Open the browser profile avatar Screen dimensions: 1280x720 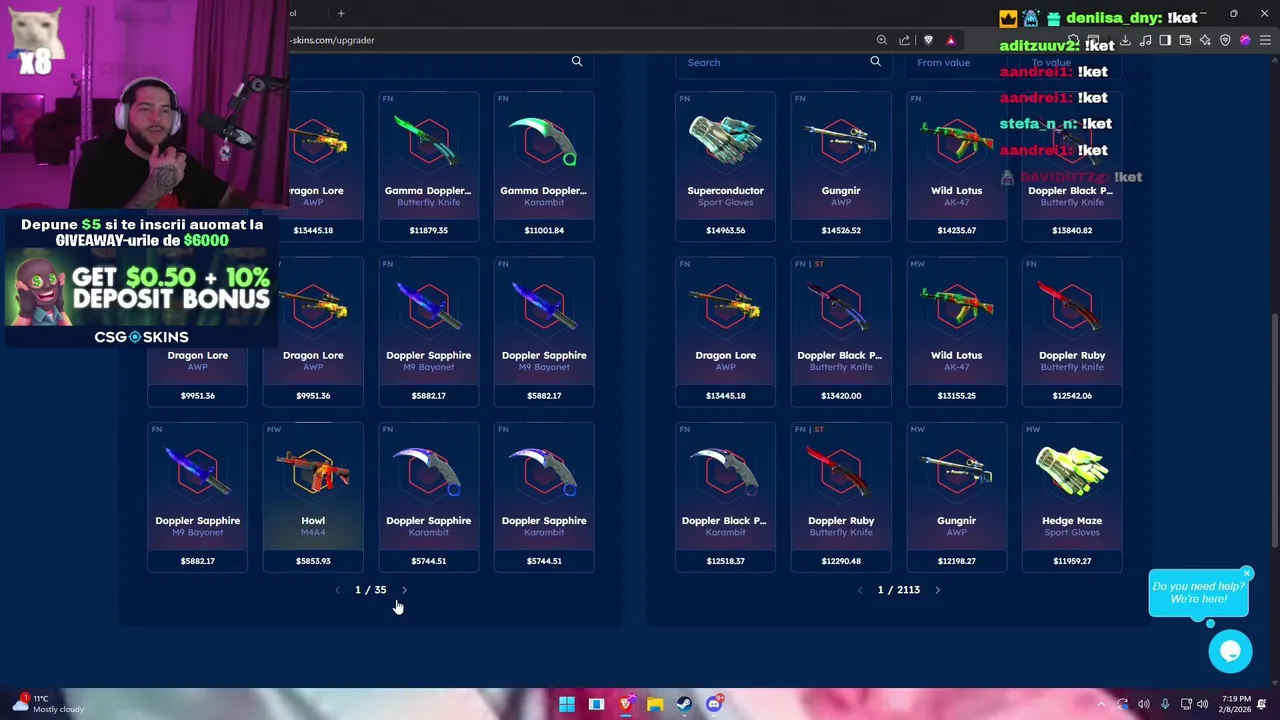(1245, 40)
